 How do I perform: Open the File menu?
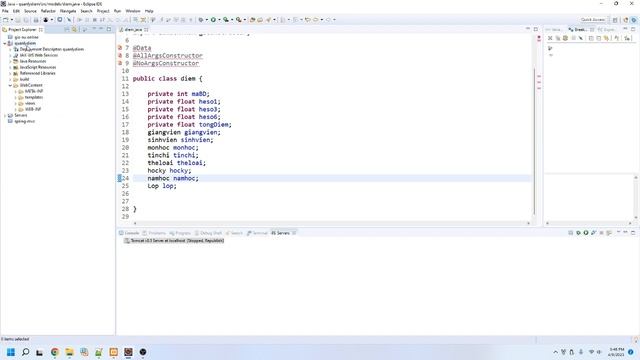[x=5, y=11]
